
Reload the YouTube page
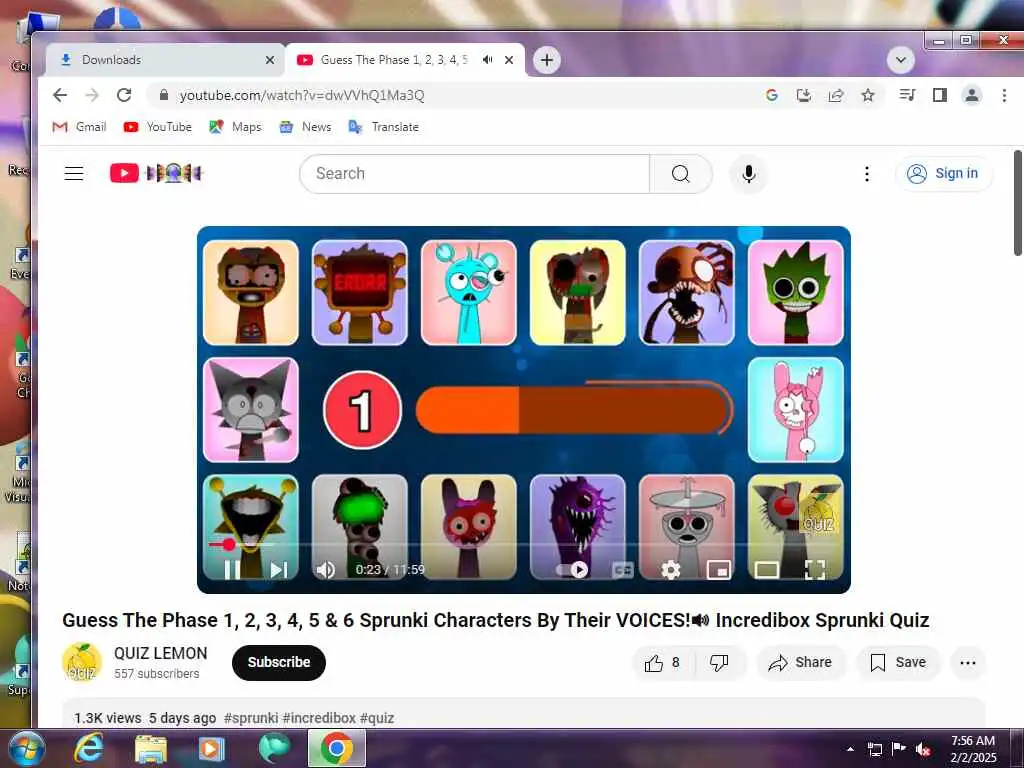(124, 95)
